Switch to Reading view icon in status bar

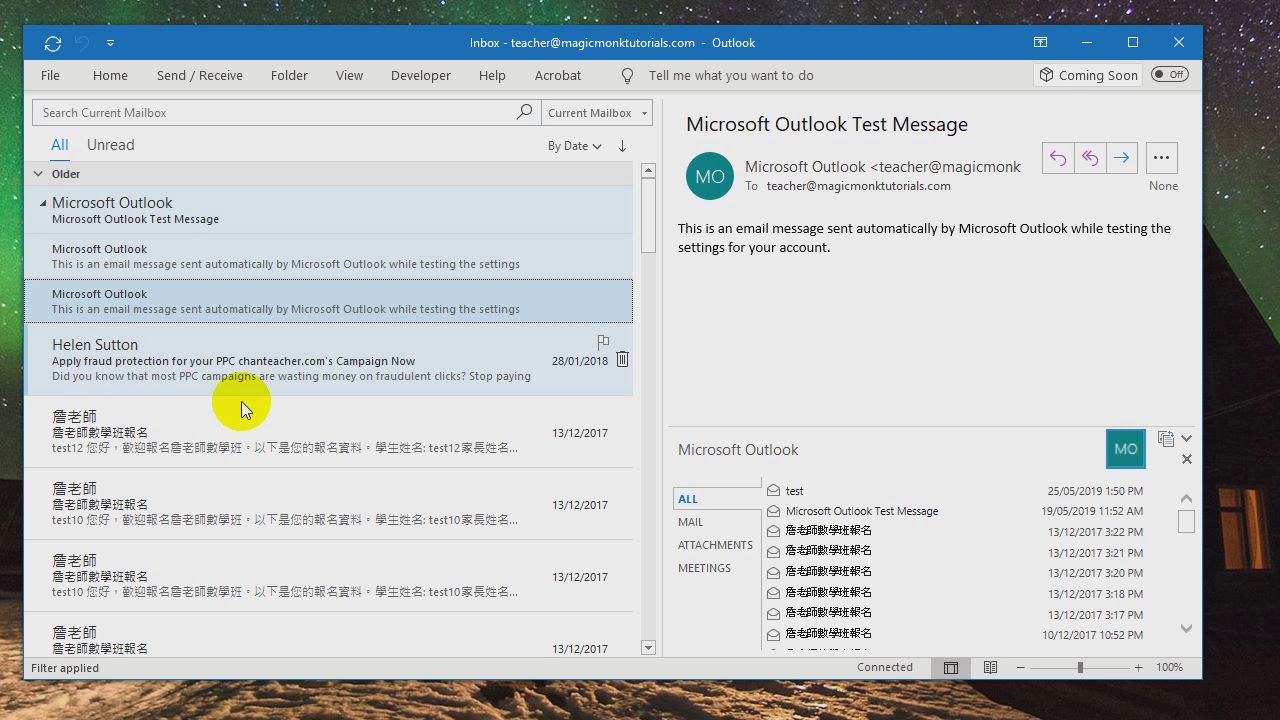point(990,667)
